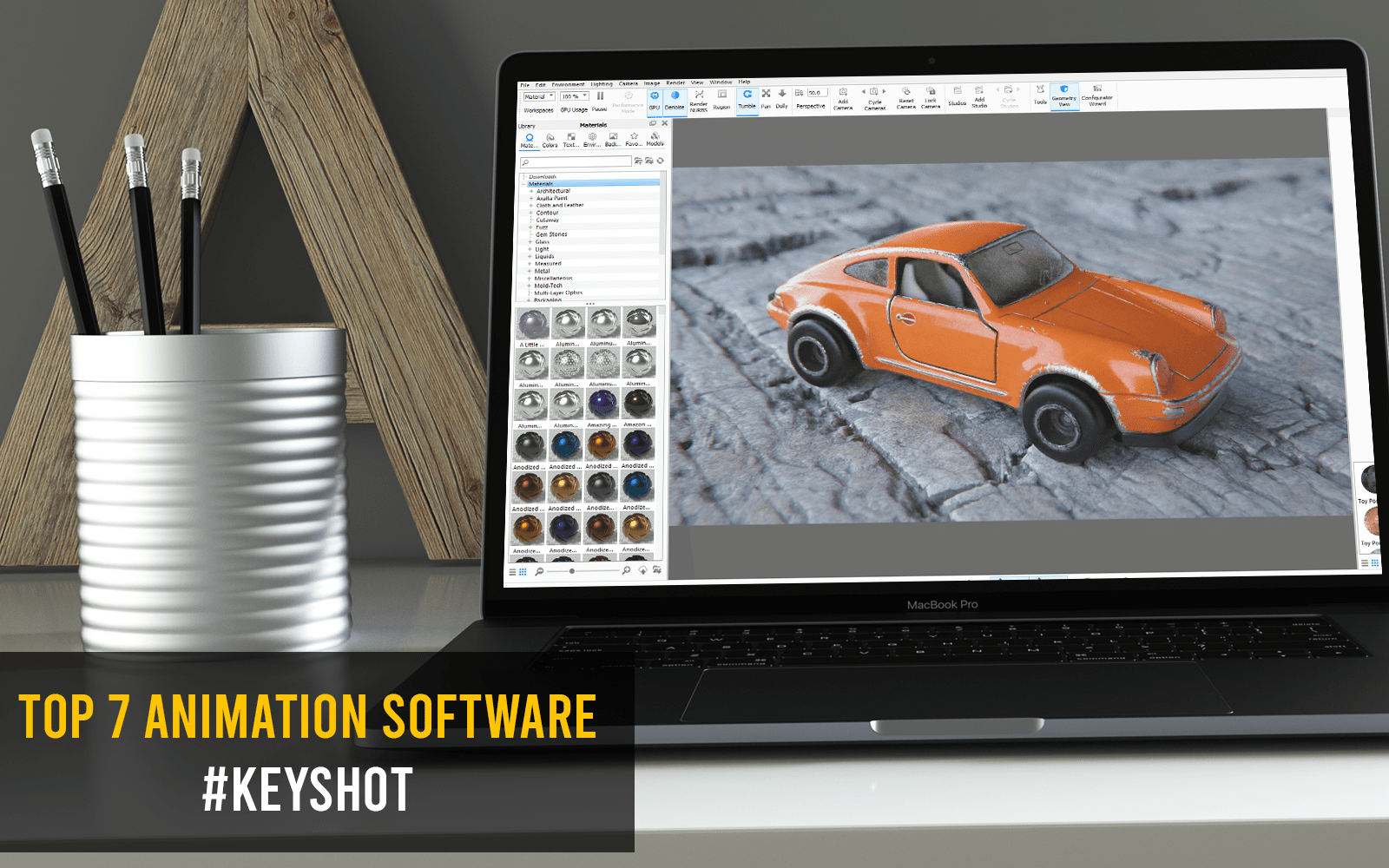Select the Gem Stones tree item
Image resolution: width=1389 pixels, height=868 pixels.
pyautogui.click(x=551, y=234)
